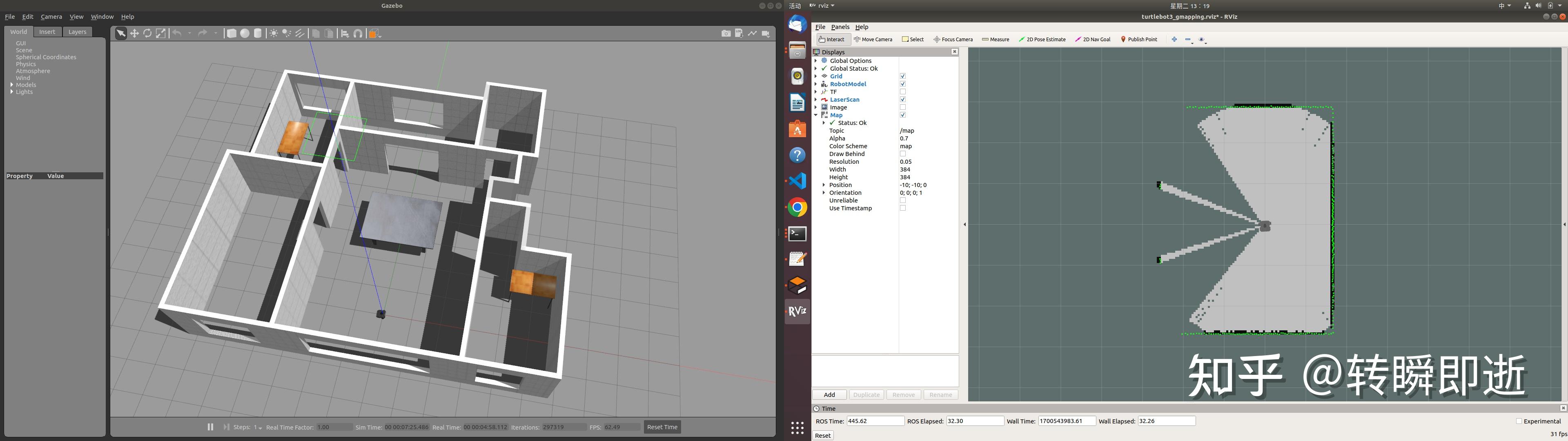
Task: Activate the translate mode tool in Gazebo
Action: click(x=134, y=33)
